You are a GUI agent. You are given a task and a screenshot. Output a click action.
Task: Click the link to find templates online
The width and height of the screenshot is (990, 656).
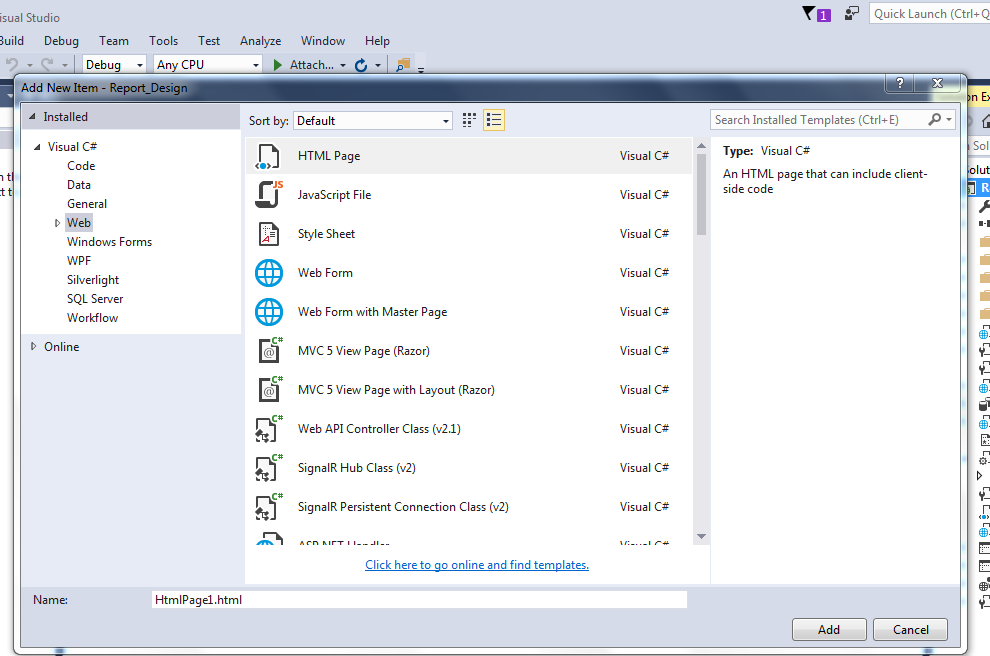pos(477,565)
